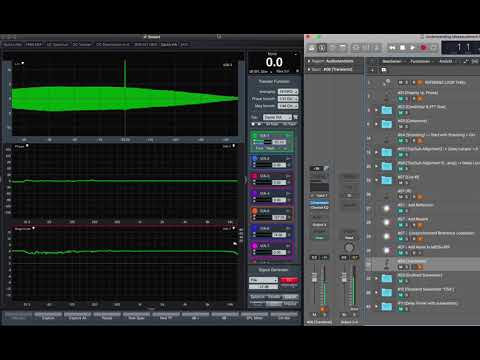Click the Magnitude plot label in Smaart
This screenshot has width=480, height=360.
pyautogui.click(x=22, y=229)
